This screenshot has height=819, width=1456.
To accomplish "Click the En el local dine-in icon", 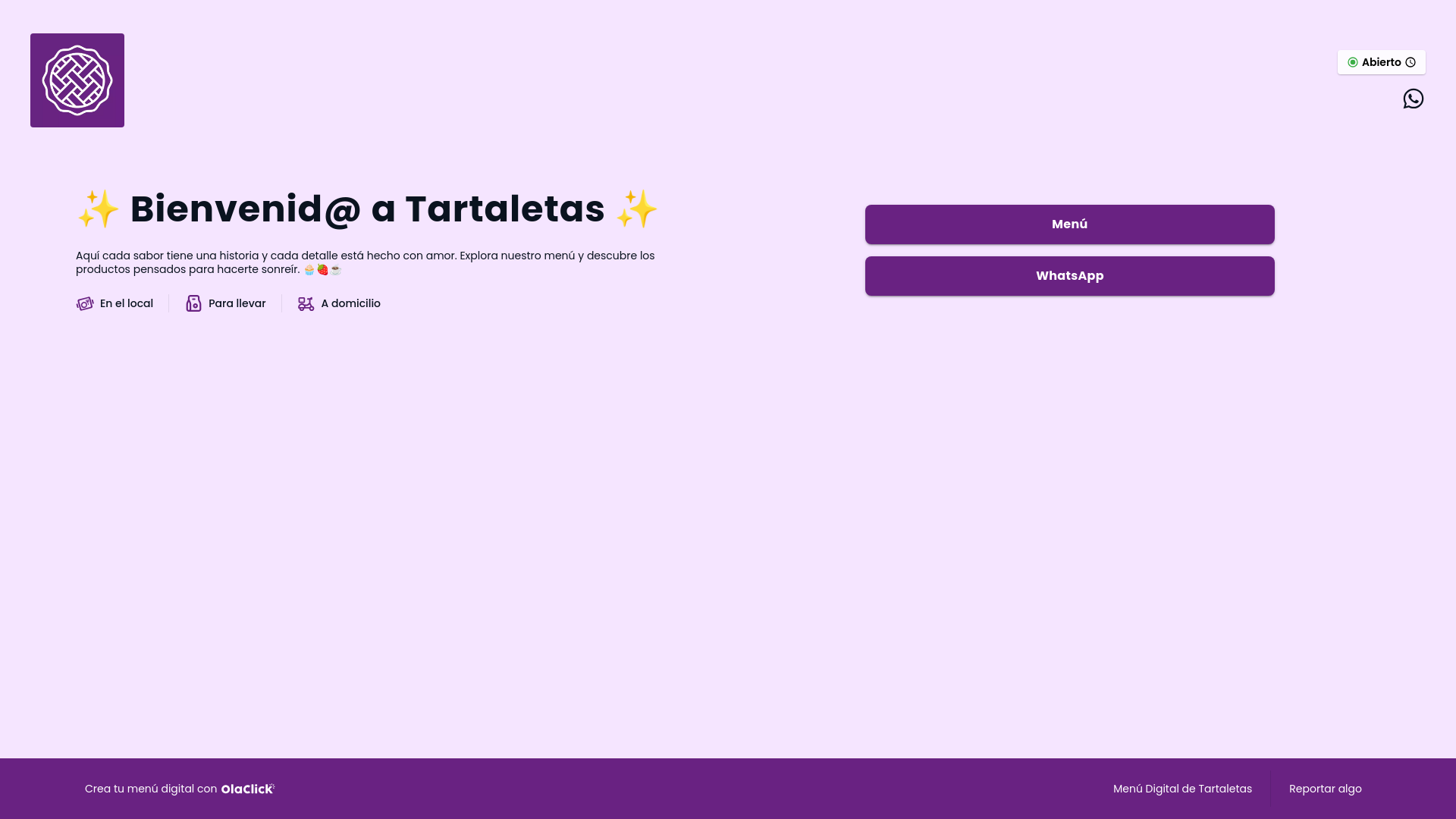I will [x=85, y=303].
